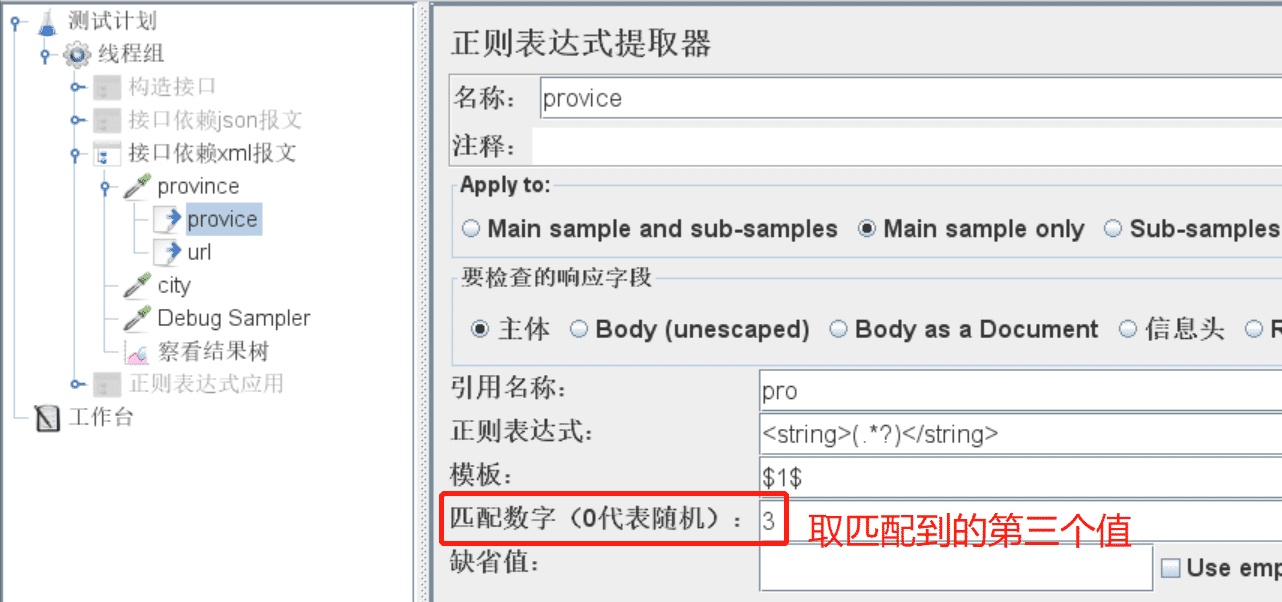Tick the Use empty default checkbox
Image resolution: width=1282 pixels, height=602 pixels.
coord(1171,568)
